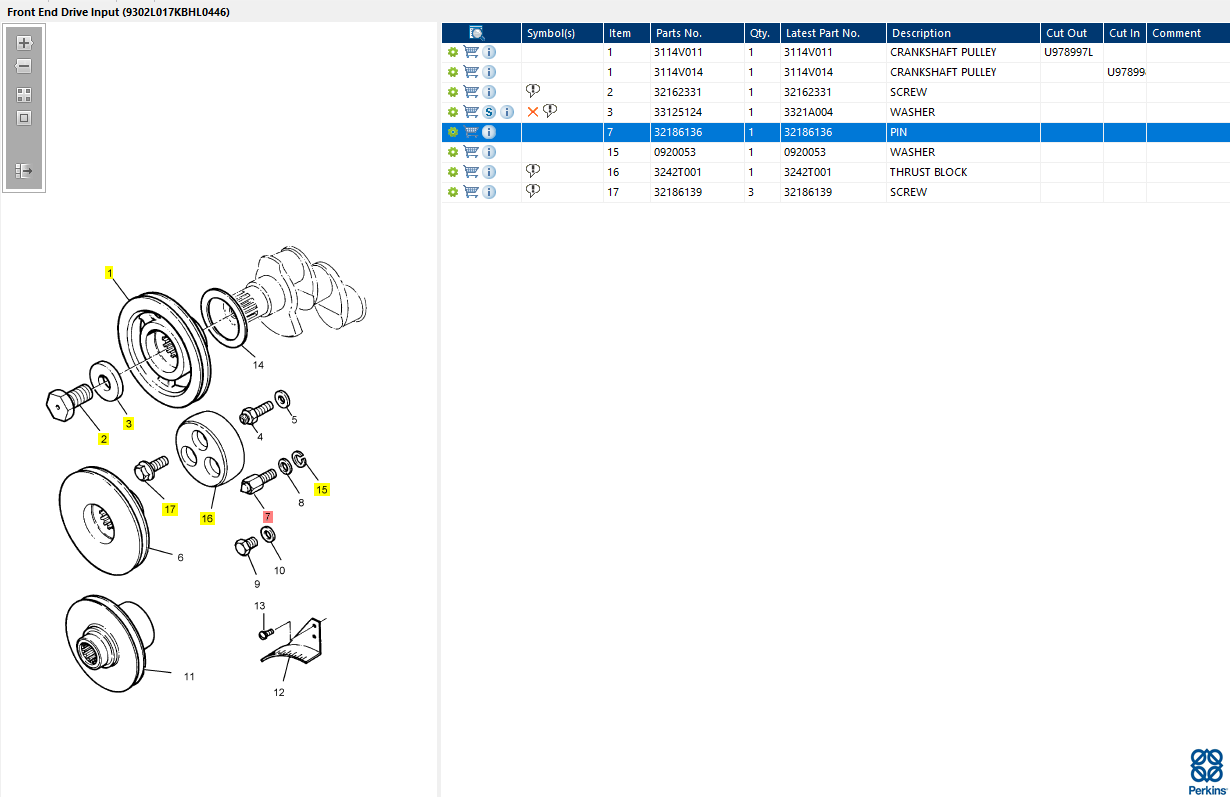1230x797 pixels.
Task: Select callout 16 on the diagram
Action: pos(207,518)
